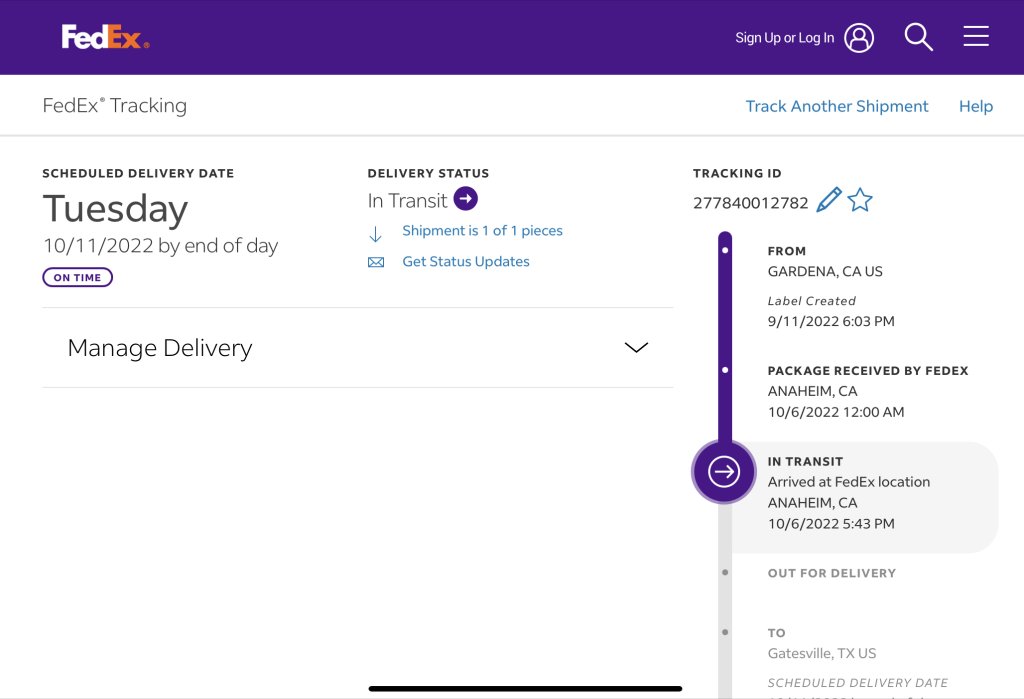Open the hamburger menu
The height and width of the screenshot is (699, 1024).
tap(976, 37)
